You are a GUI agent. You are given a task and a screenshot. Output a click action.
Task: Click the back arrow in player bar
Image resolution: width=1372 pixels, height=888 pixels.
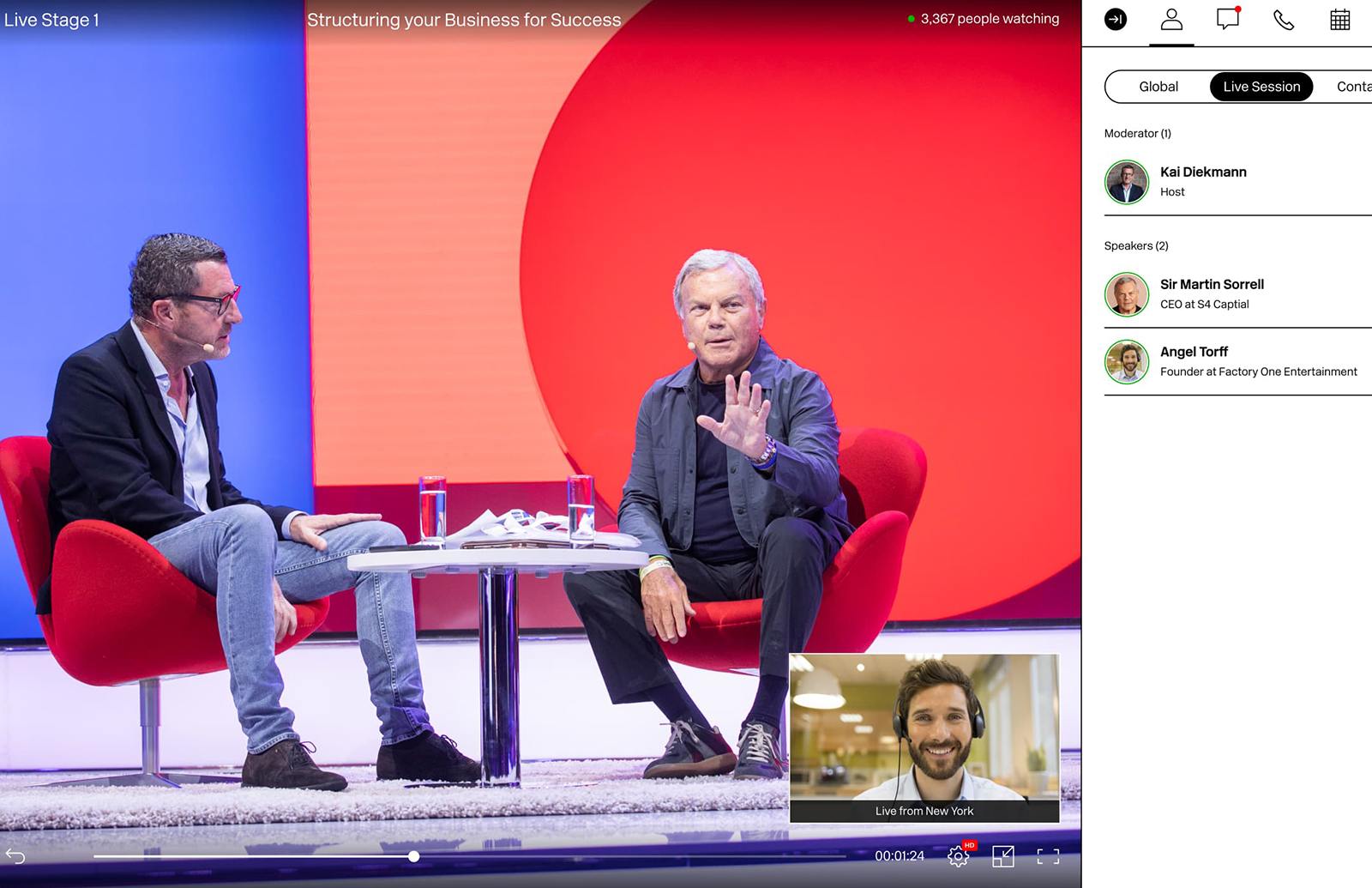(x=15, y=855)
